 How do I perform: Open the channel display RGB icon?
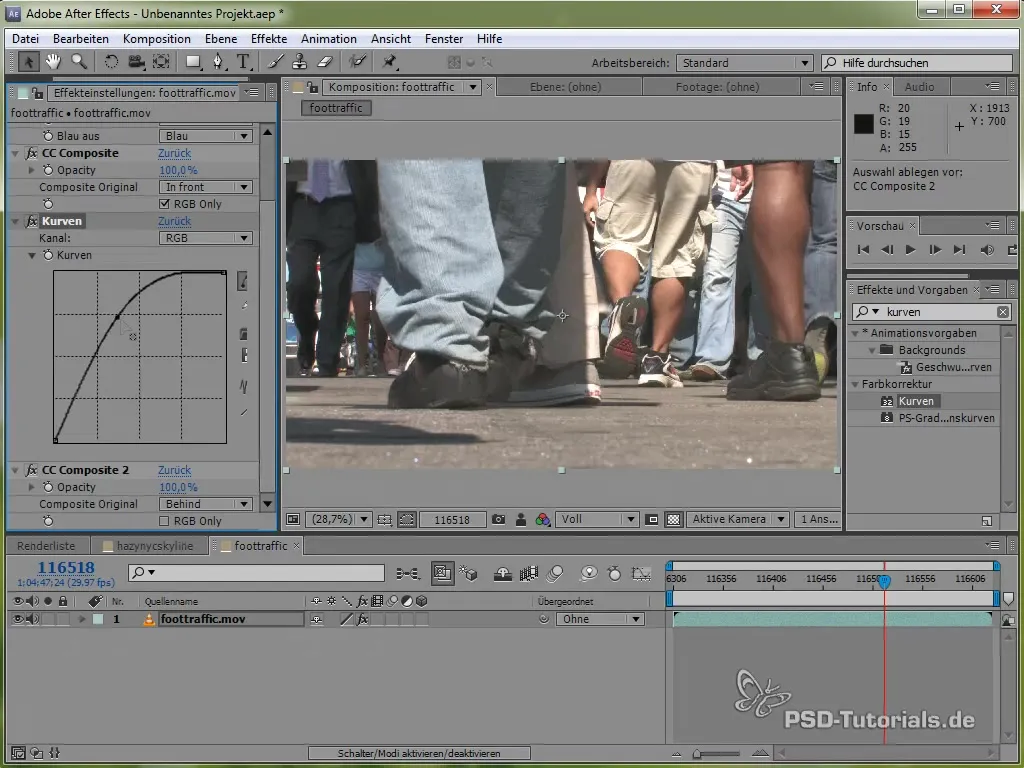[542, 520]
